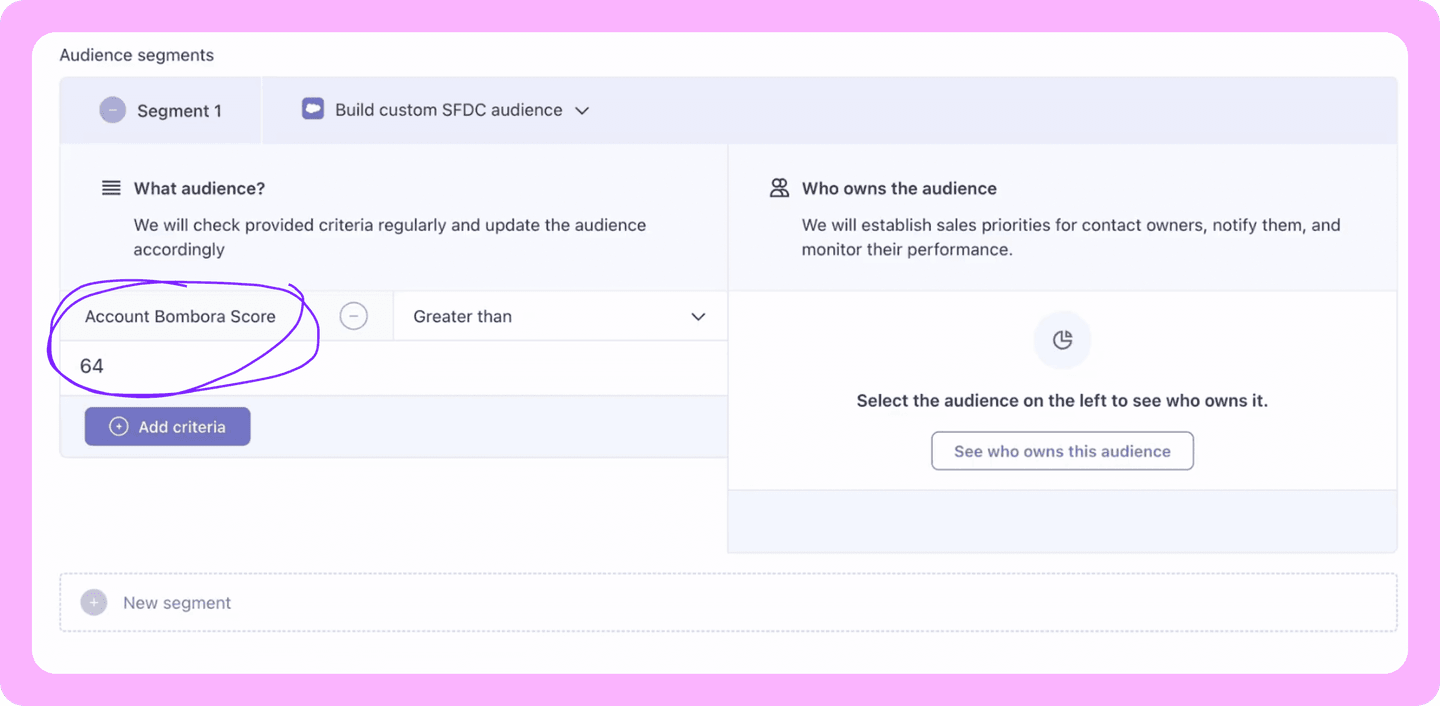Click the New segment row label
Image resolution: width=1440 pixels, height=706 pixels.
[177, 603]
